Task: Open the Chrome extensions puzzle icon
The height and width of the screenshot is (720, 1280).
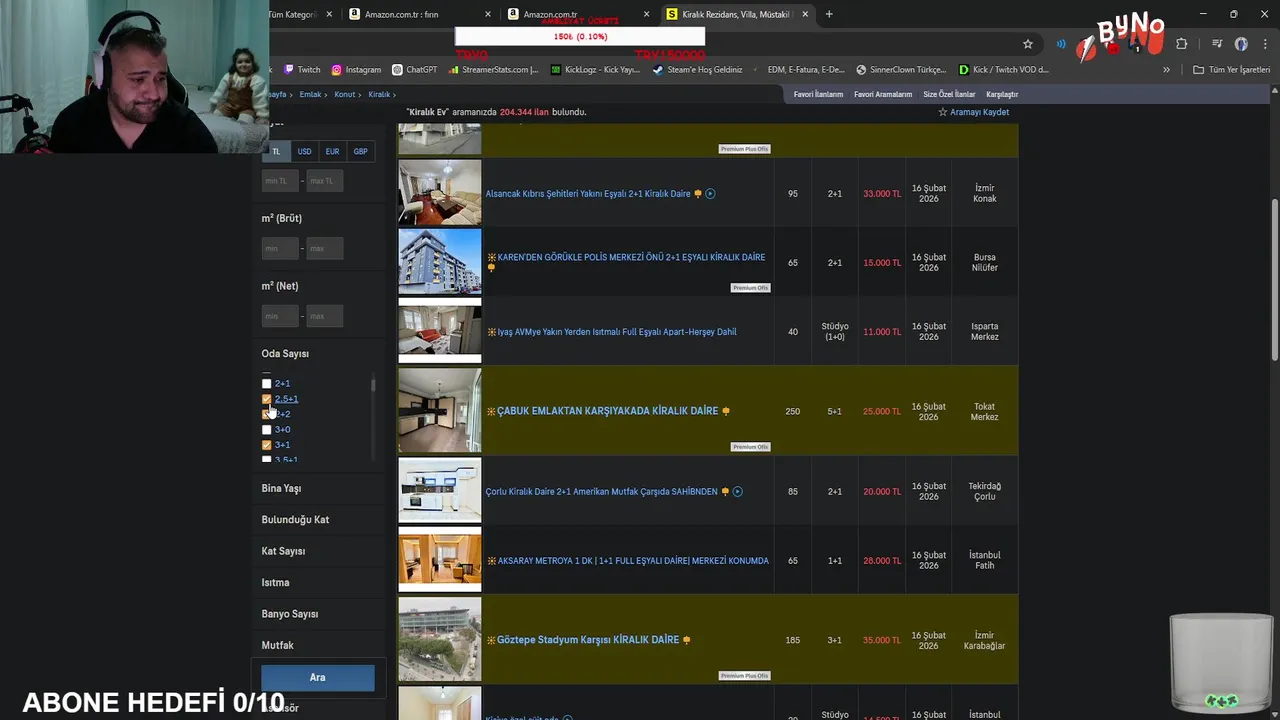Action: coord(1181,44)
